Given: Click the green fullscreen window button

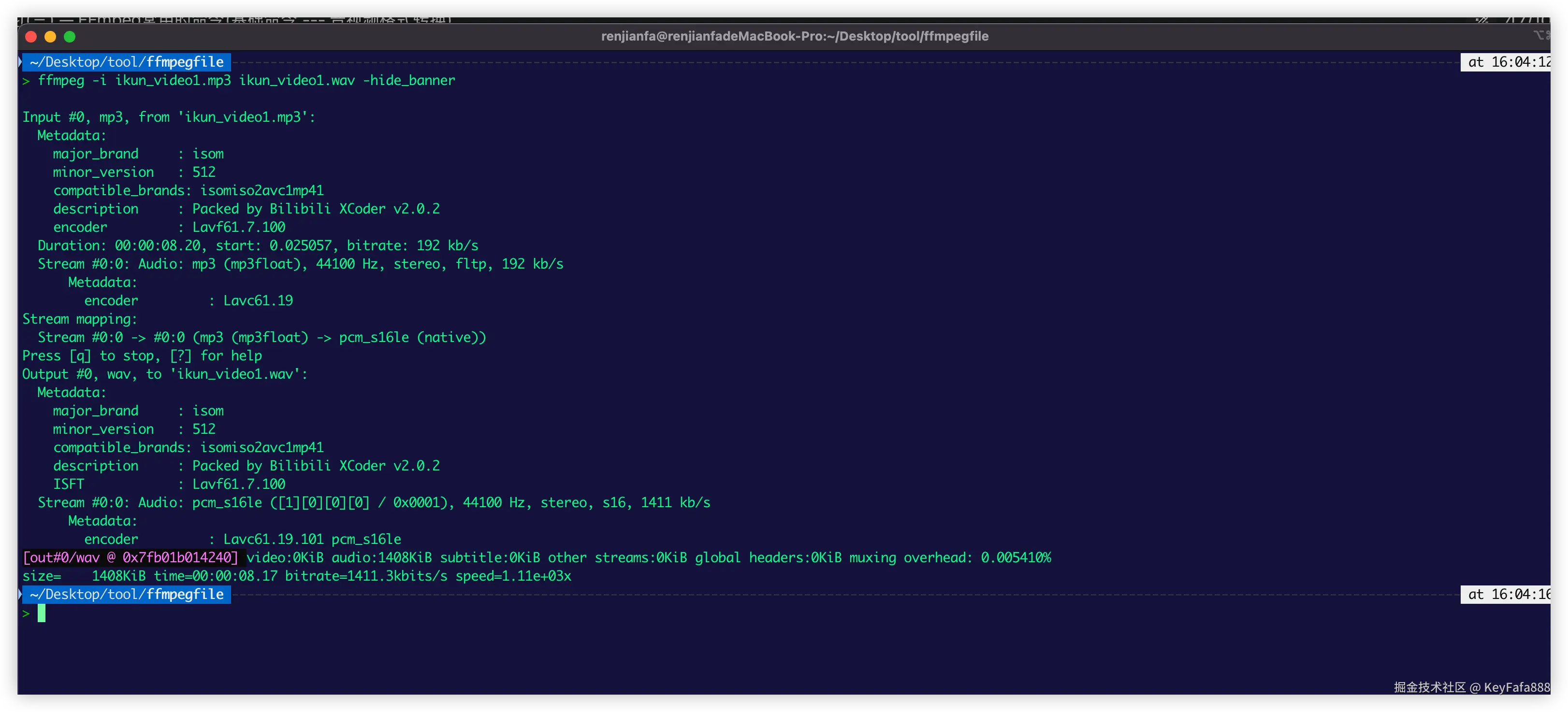Looking at the screenshot, I should [x=70, y=37].
